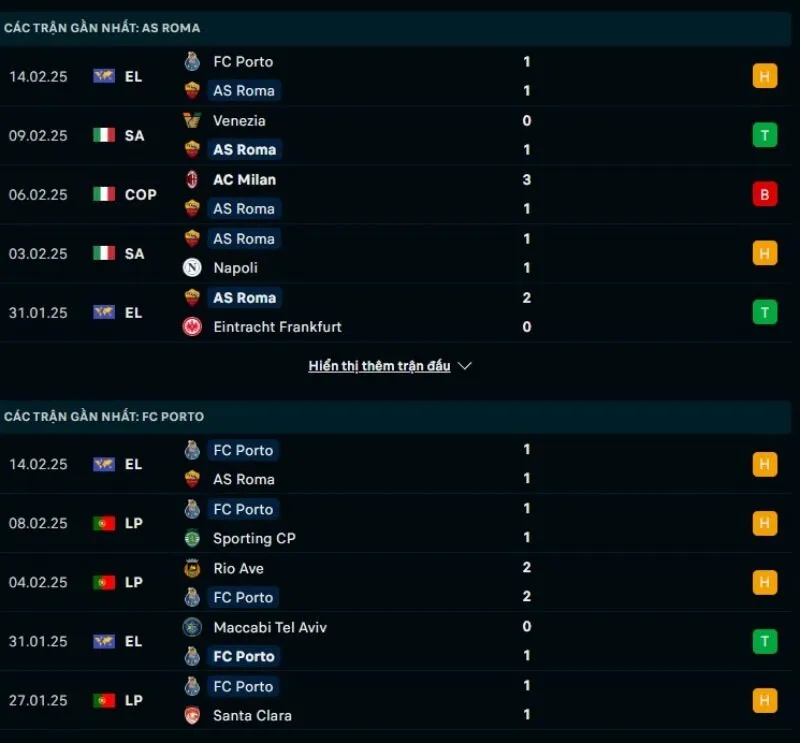The height and width of the screenshot is (743, 800).
Task: Click the red B result badge
Action: [765, 194]
